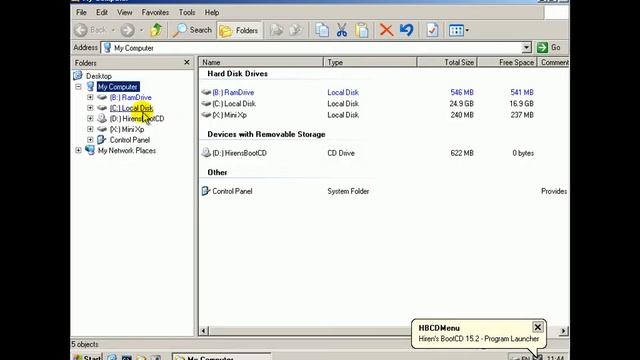
Task: Click the Copy toolbar icon
Action: [x=322, y=30]
